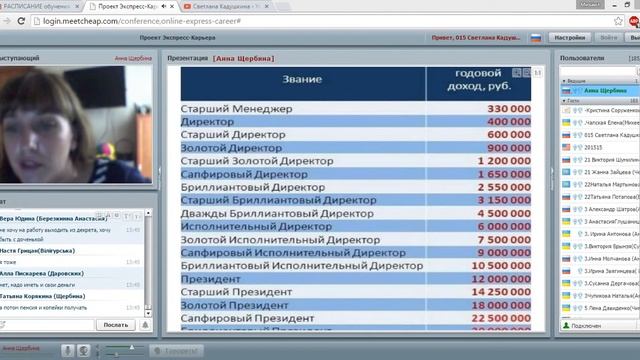Image resolution: width=640 pixels, height=360 pixels.
Task: Select presenter Анна Щербина in users list
Action: (x=600, y=91)
